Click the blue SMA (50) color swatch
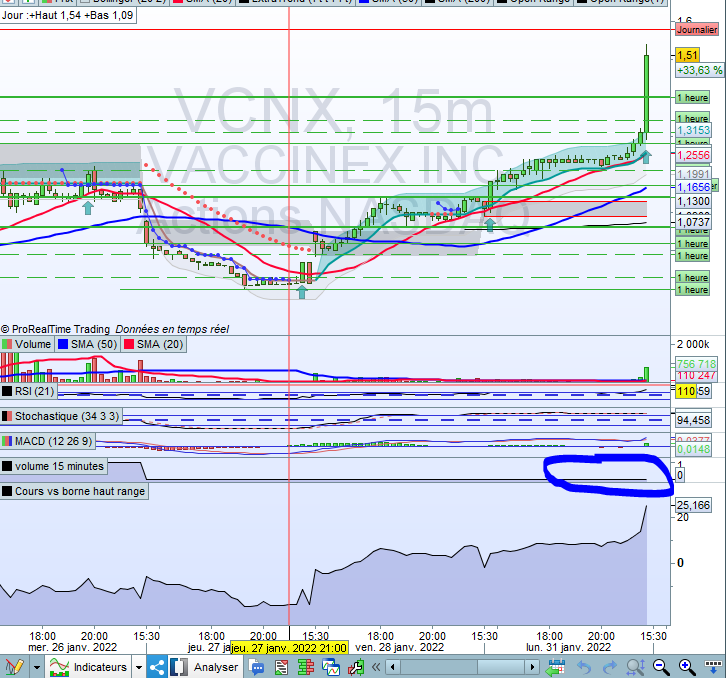Screen dimensions: 726x678 point(63,344)
